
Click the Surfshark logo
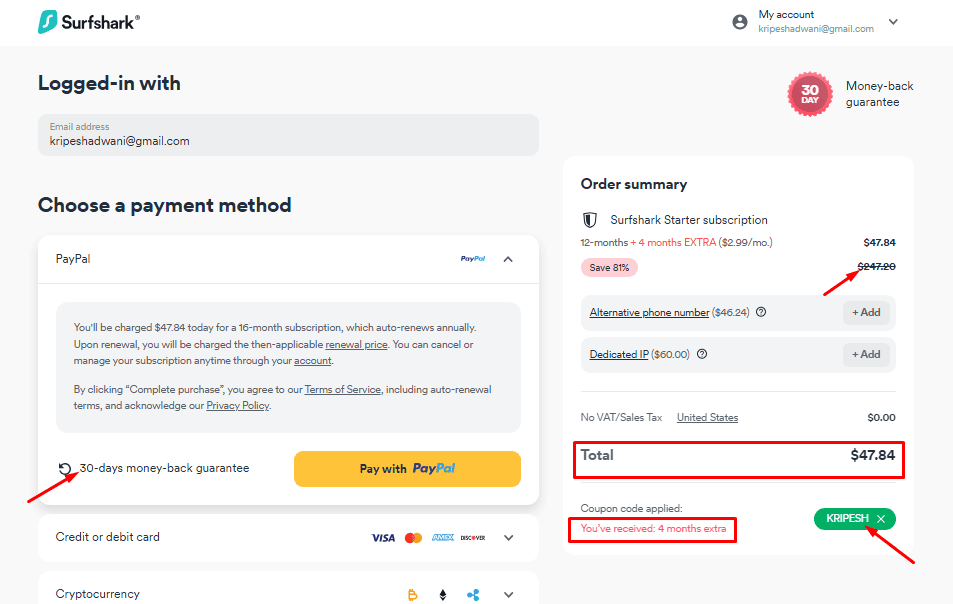pos(88,22)
